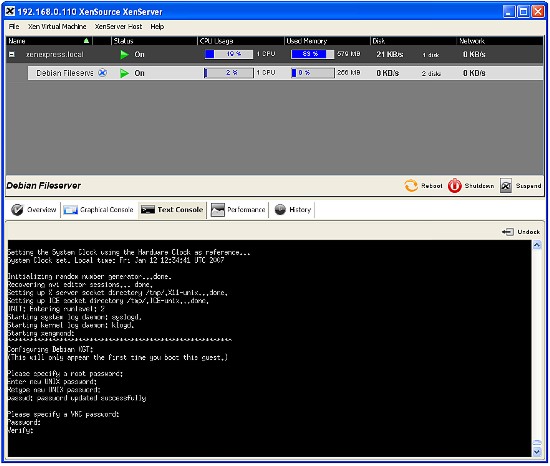The image size is (550, 466).
Task: Click the 'On' status text for Debian Fileserver
Action: pyautogui.click(x=139, y=73)
